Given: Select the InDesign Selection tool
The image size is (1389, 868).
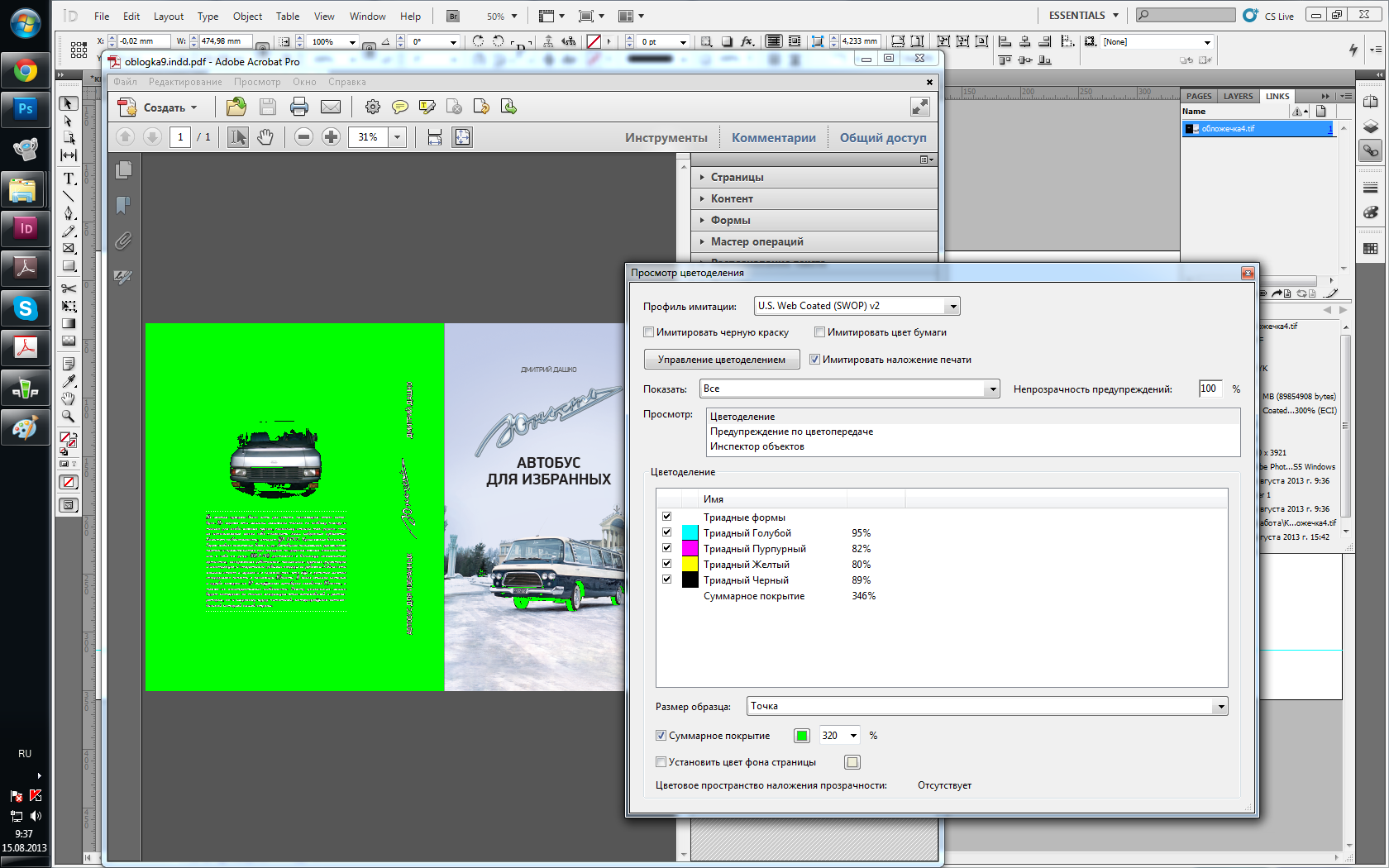Looking at the screenshot, I should [x=69, y=103].
